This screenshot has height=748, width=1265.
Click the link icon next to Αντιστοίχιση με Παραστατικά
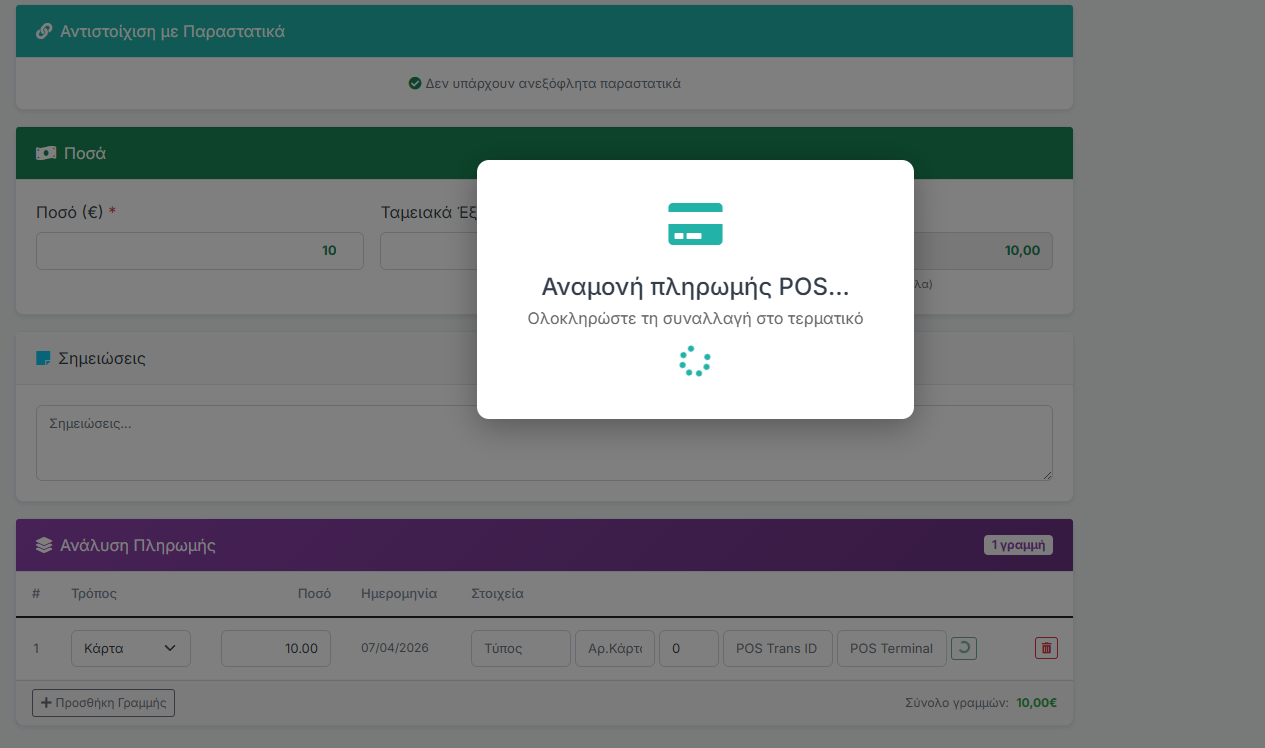pos(44,31)
